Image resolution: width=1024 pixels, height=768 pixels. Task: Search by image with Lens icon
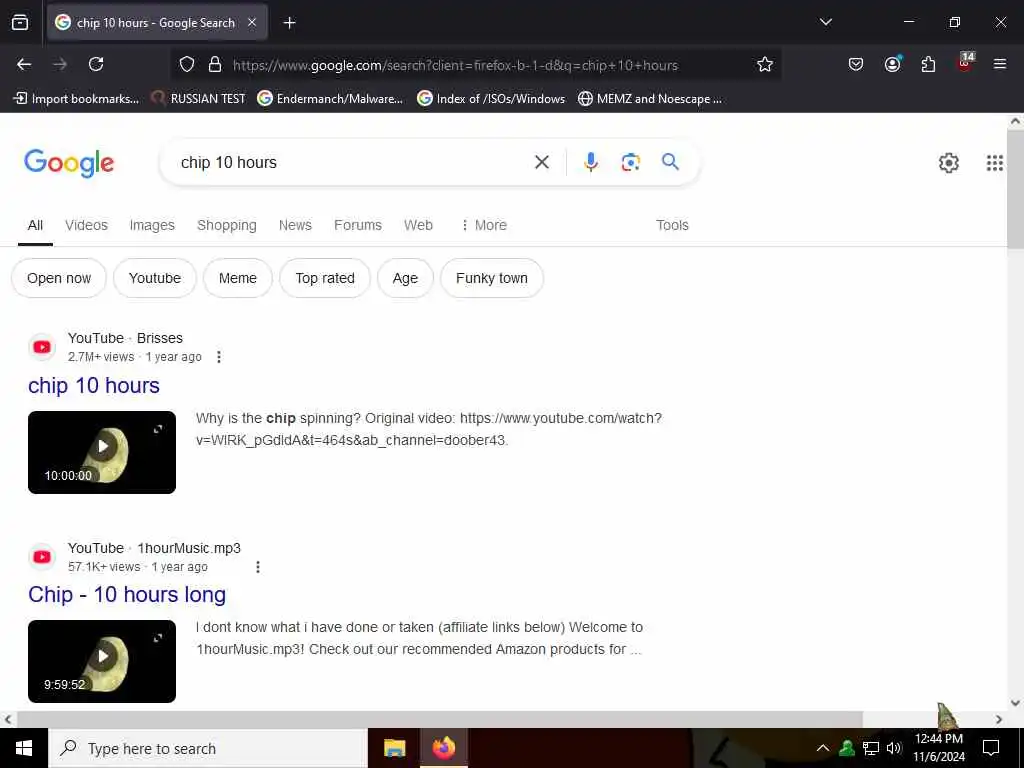point(630,162)
